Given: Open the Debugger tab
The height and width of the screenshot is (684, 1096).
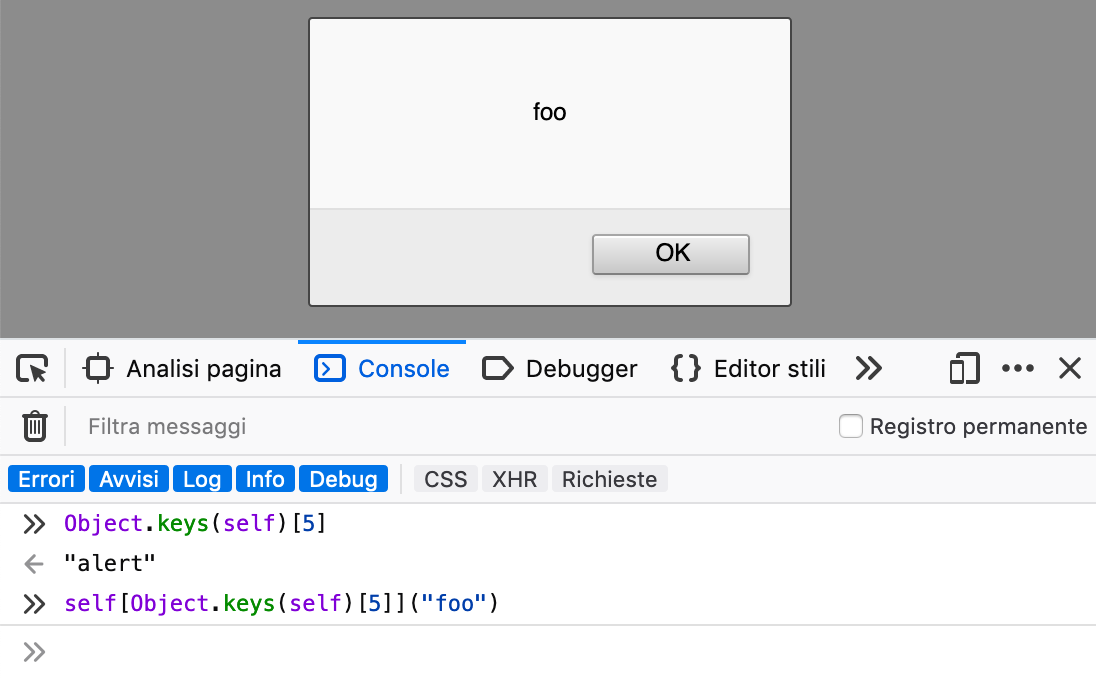Looking at the screenshot, I should click(560, 369).
